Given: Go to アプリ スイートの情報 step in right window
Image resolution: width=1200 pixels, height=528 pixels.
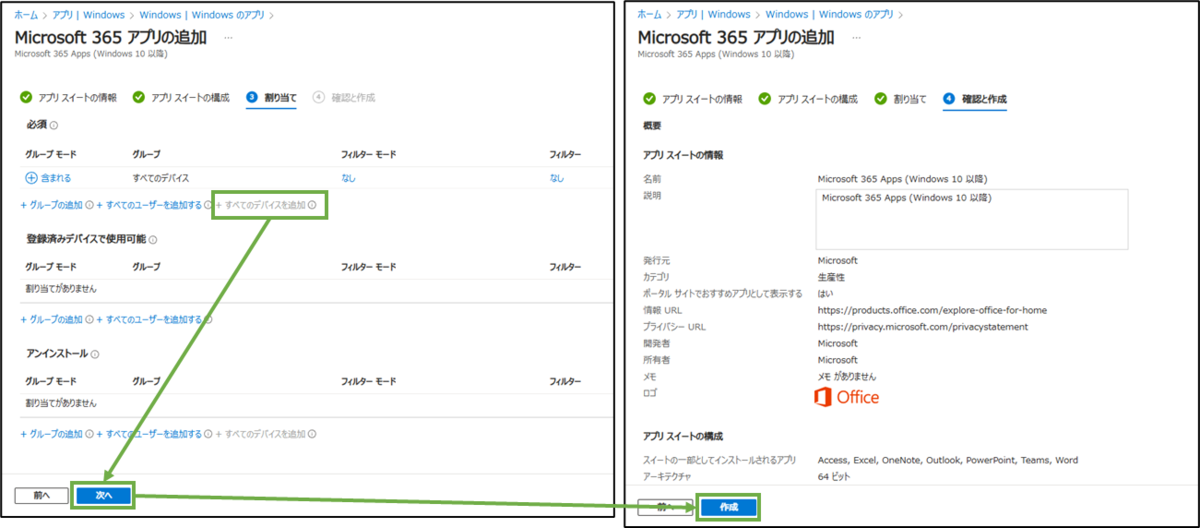Looking at the screenshot, I should click(693, 99).
